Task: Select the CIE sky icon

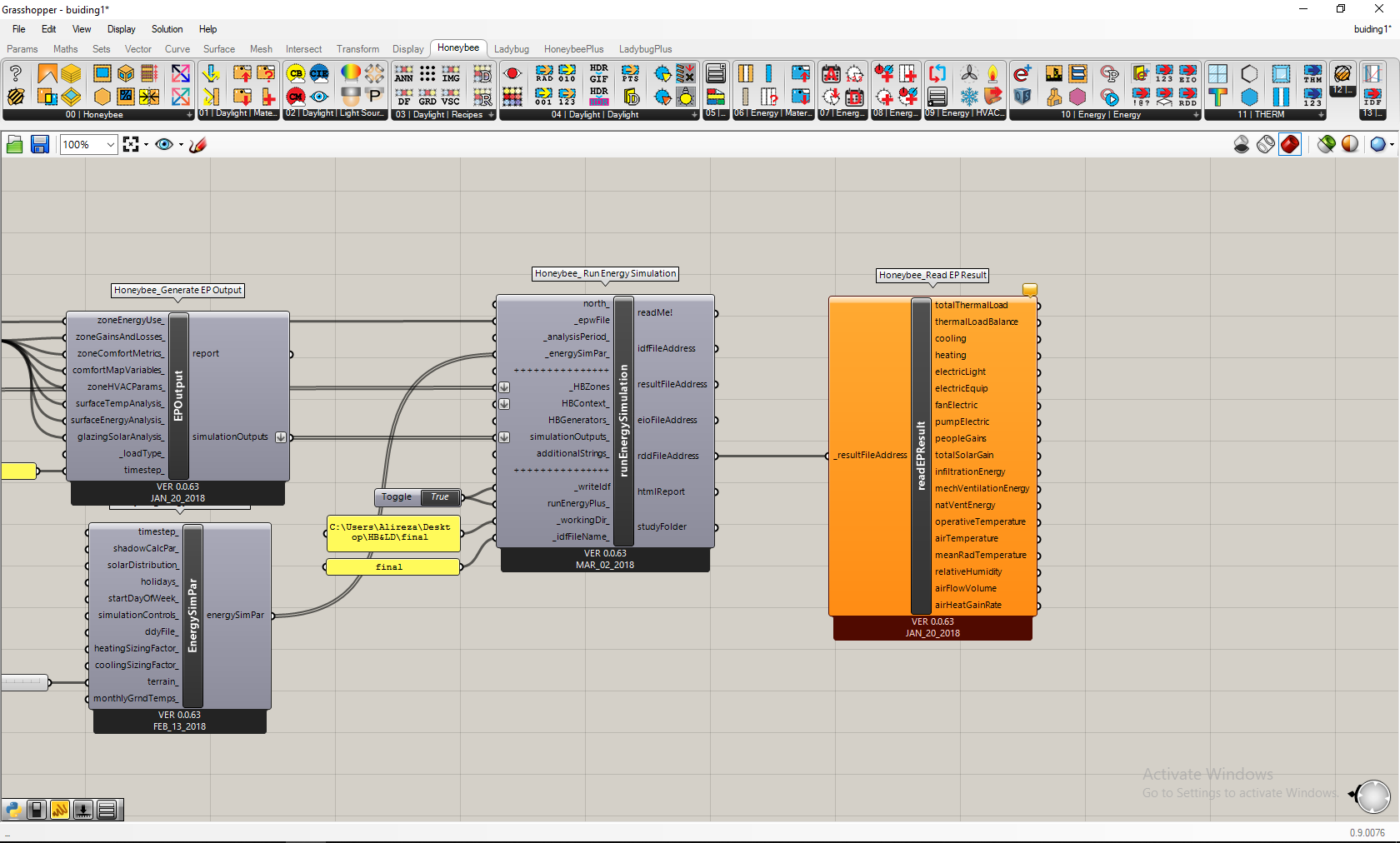Action: tap(319, 74)
